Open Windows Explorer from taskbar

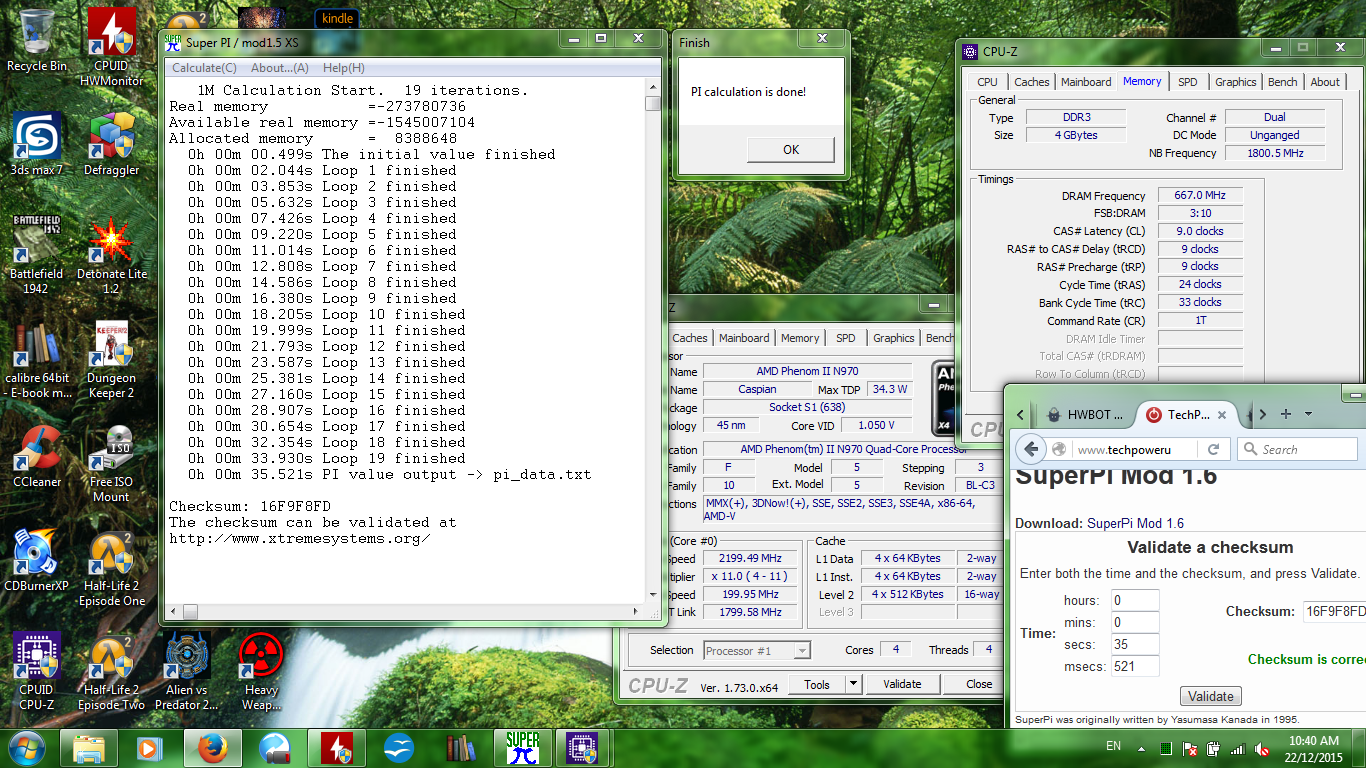click(88, 748)
